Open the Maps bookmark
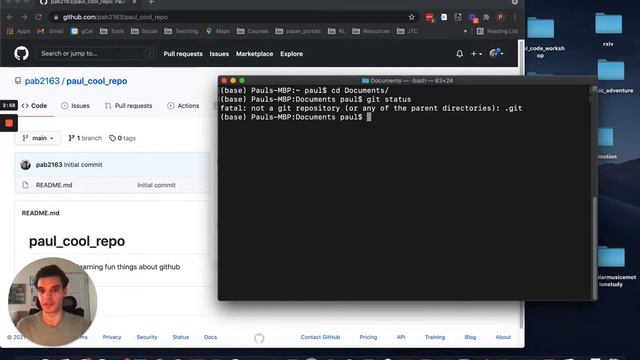Screen dimensions: 640x360 218,31
